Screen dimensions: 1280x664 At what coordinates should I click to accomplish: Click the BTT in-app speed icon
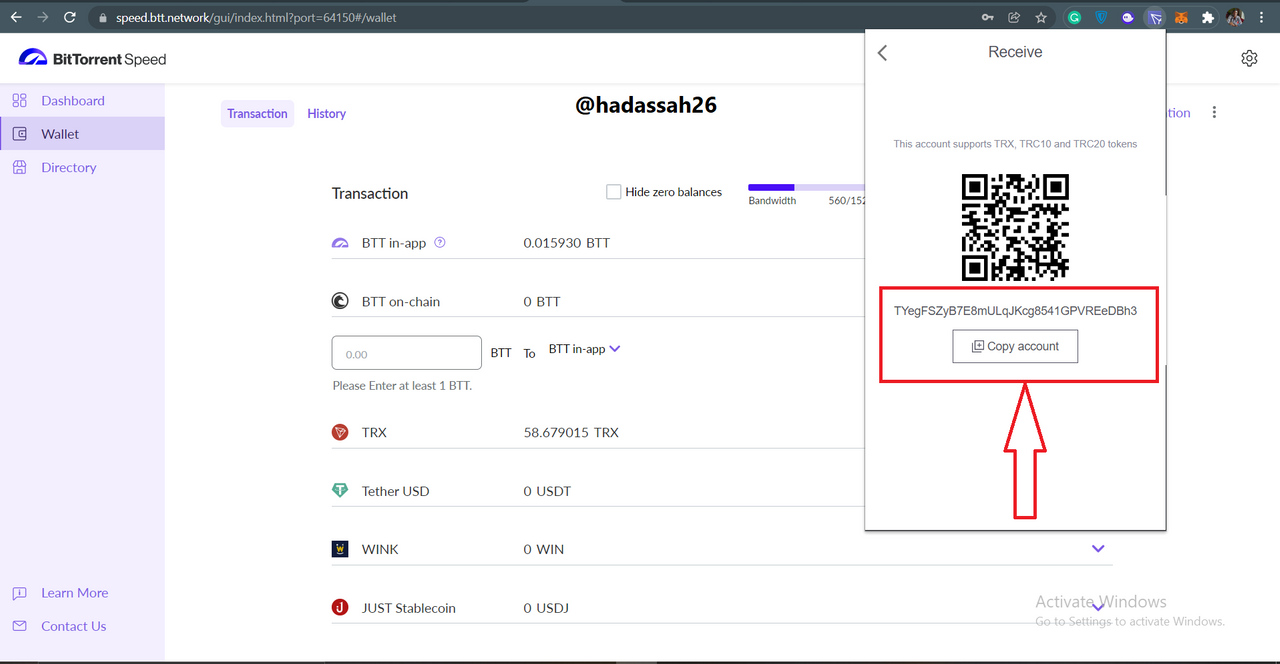(x=340, y=243)
